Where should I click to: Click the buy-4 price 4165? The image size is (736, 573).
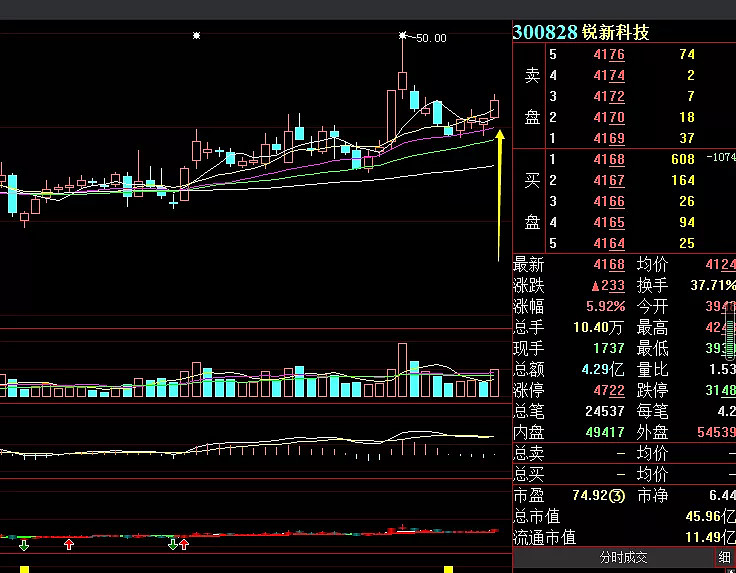609,222
